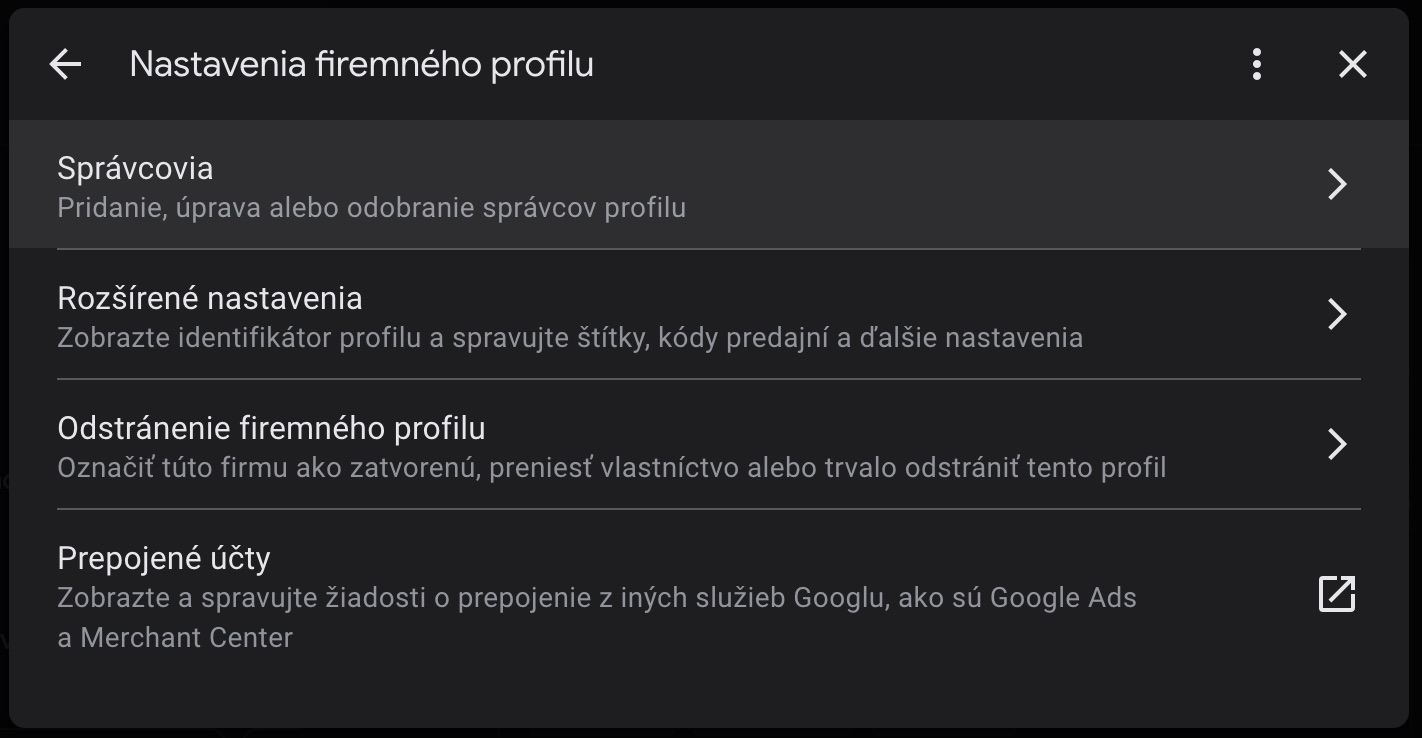Click the "Google Ads" mention in description
This screenshot has width=1422, height=738.
tap(1063, 598)
